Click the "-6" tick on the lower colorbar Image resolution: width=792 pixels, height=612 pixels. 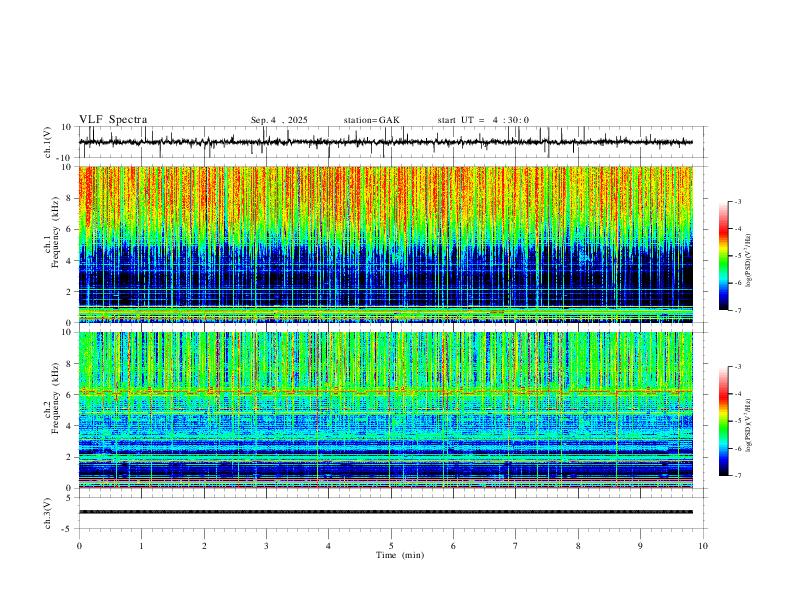point(737,448)
